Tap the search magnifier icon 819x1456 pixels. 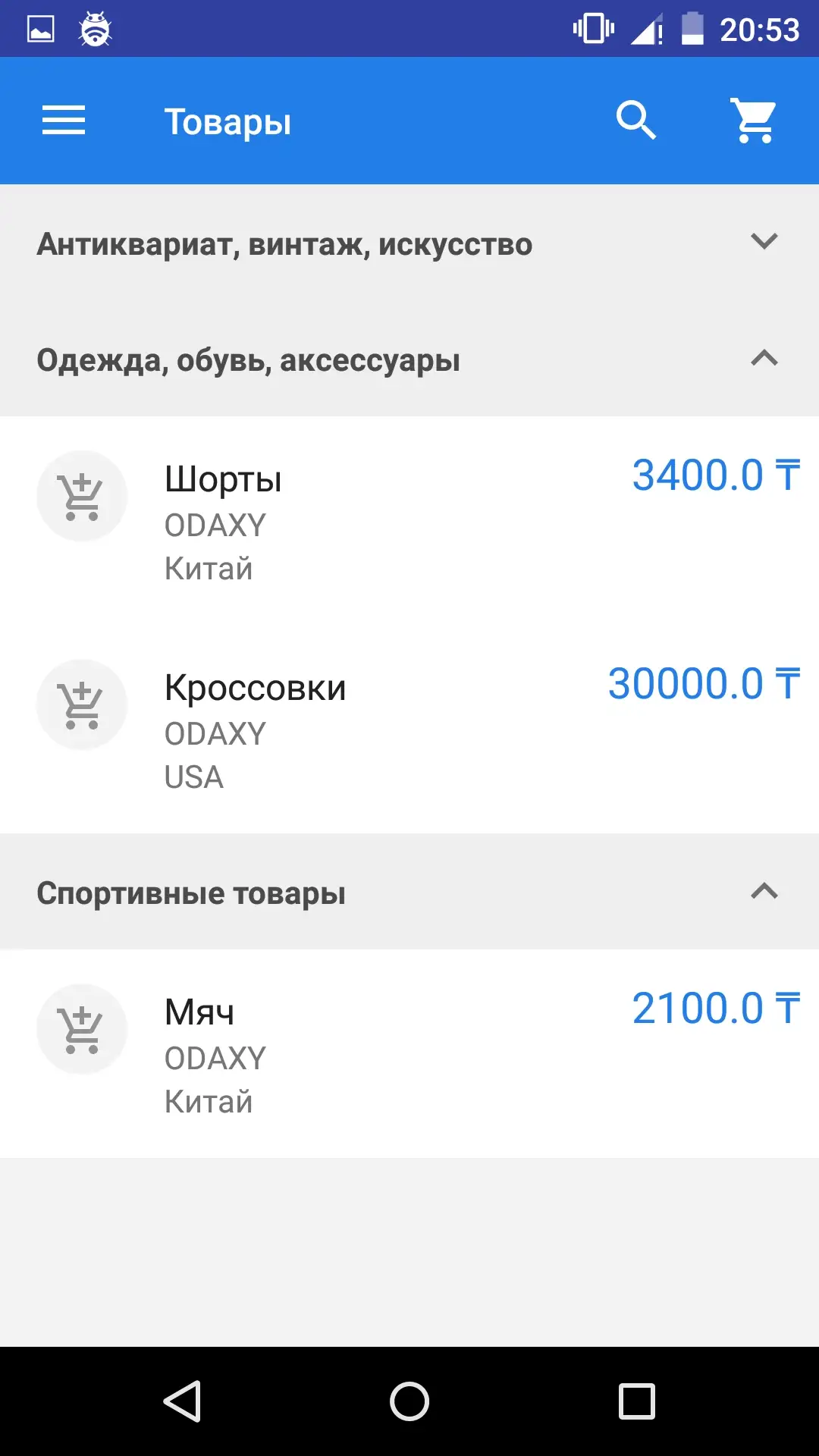pos(635,121)
